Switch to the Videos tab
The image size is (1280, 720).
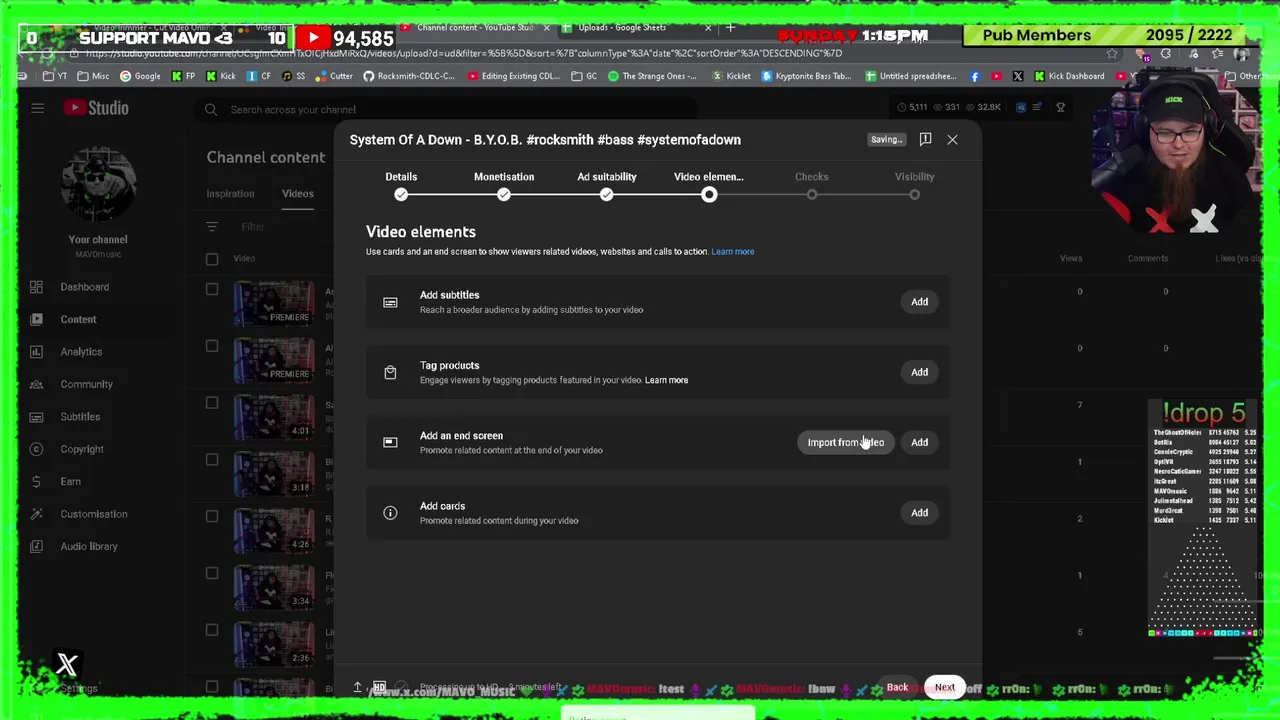(x=297, y=194)
